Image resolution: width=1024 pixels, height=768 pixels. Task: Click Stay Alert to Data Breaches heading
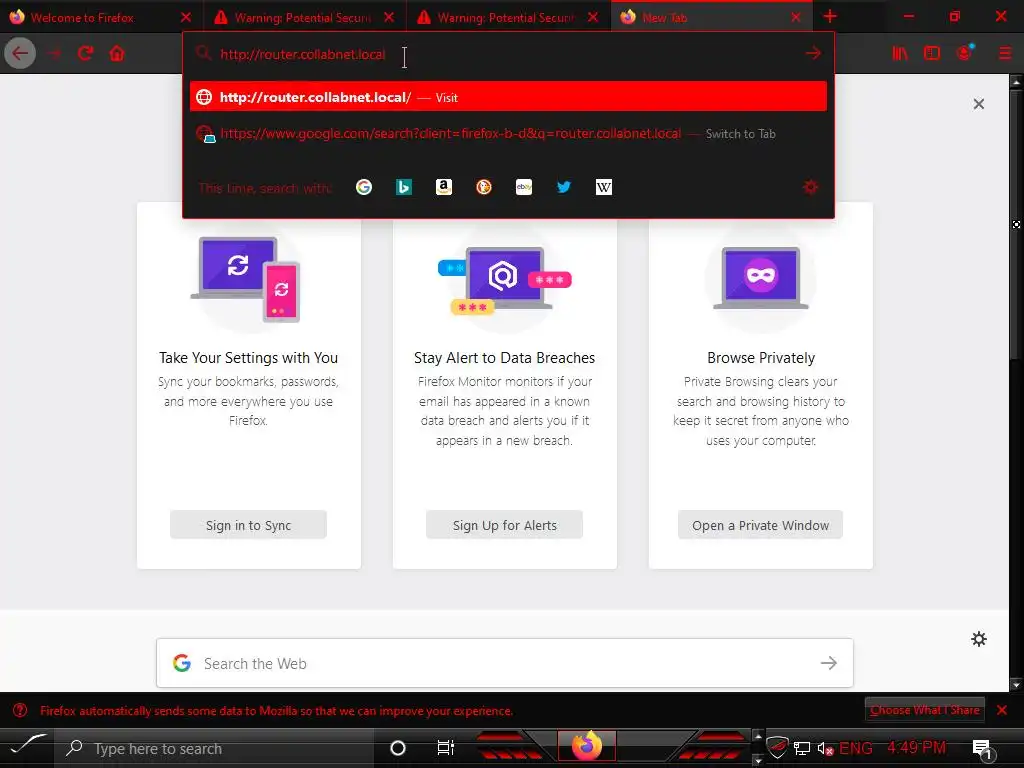coord(504,358)
